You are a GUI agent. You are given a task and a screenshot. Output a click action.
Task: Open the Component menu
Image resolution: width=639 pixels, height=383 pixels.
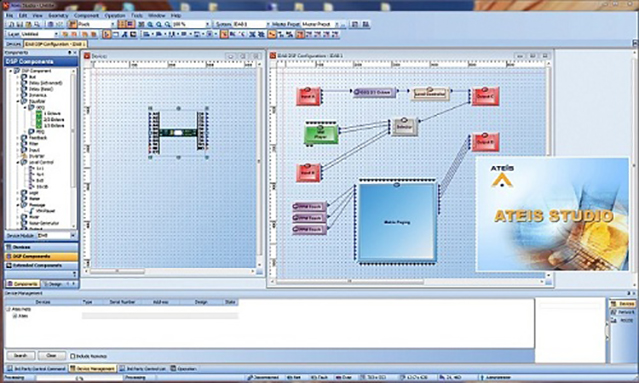(86, 15)
